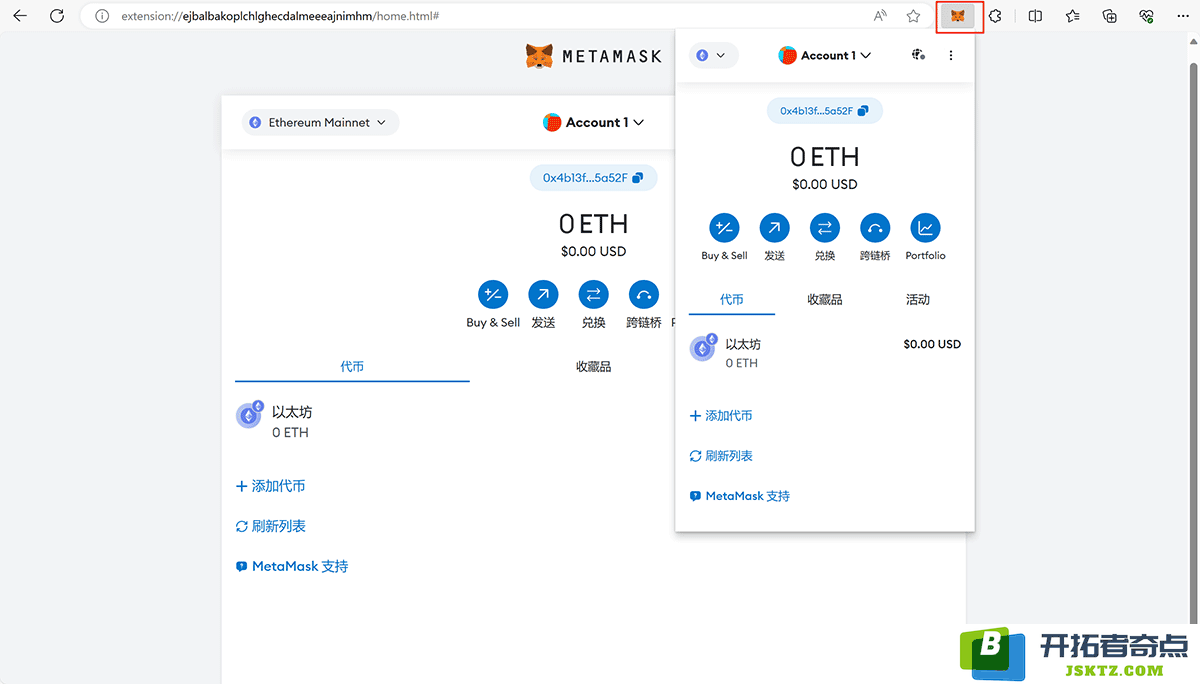Screen dimensions: 1200x684
Task: Copy address 0x4b13f...5a52F in popup
Action: tap(825, 111)
